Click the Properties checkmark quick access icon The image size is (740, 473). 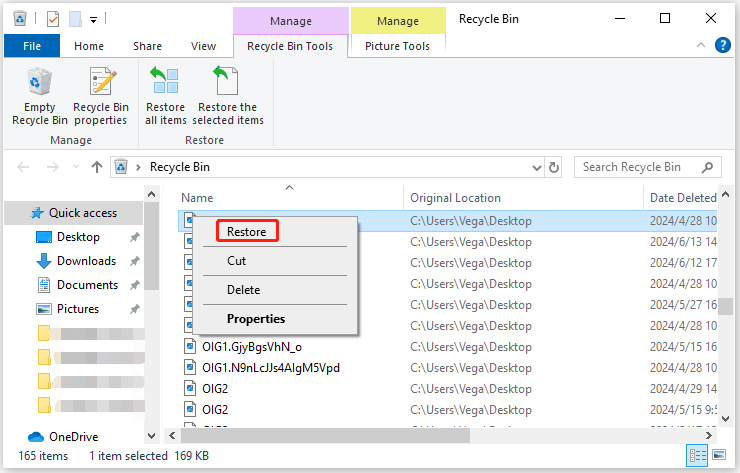coord(53,19)
